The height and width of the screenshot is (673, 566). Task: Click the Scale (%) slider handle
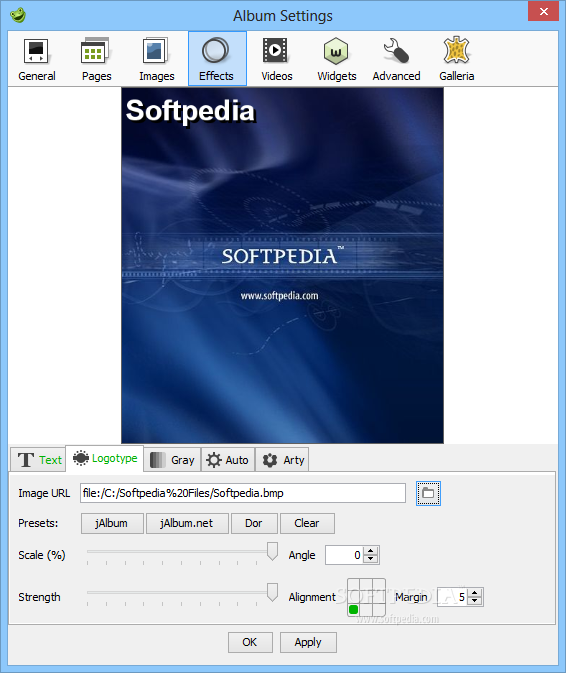point(272,551)
